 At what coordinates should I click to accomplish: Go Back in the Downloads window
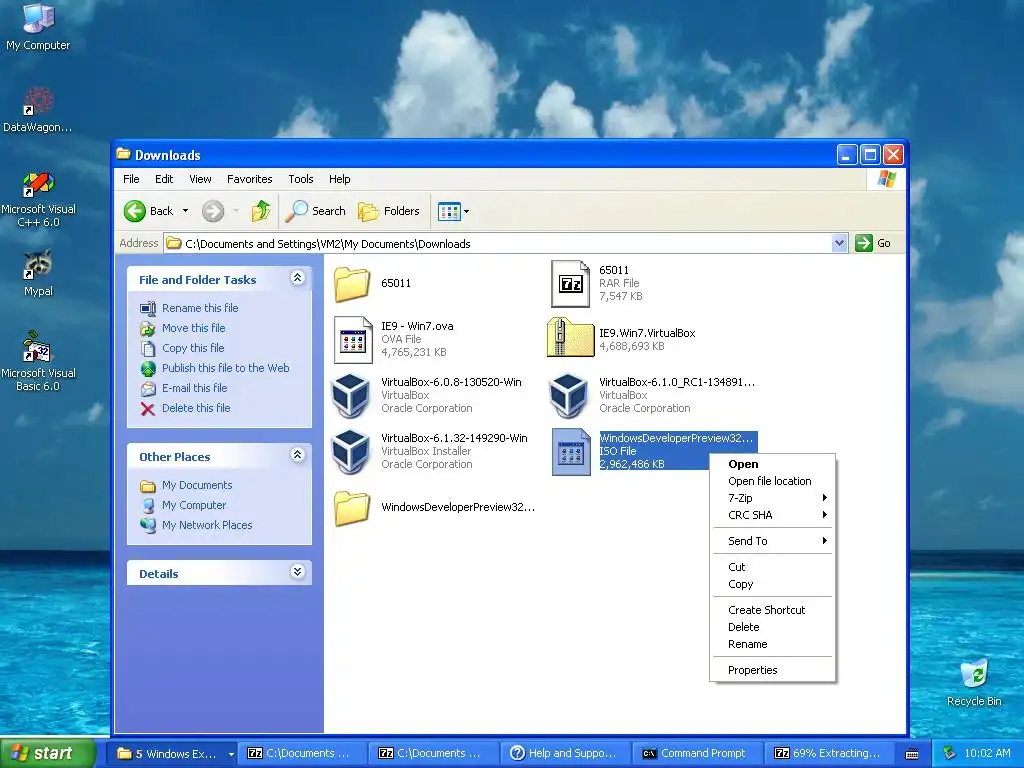(149, 211)
